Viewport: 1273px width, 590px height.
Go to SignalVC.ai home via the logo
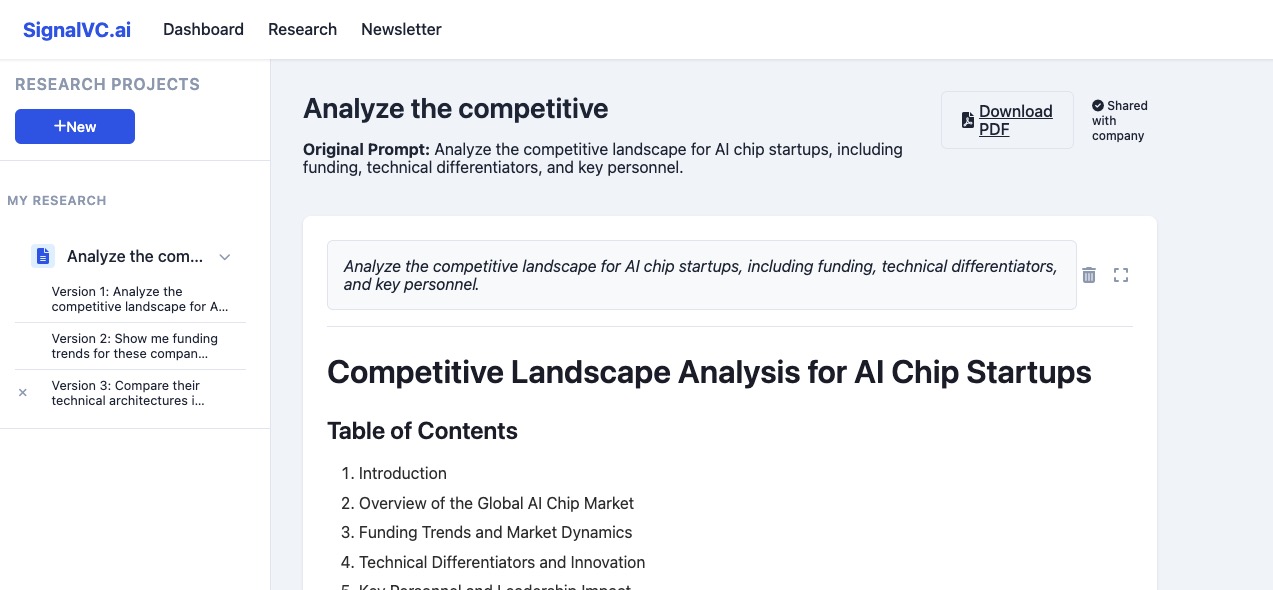click(77, 29)
